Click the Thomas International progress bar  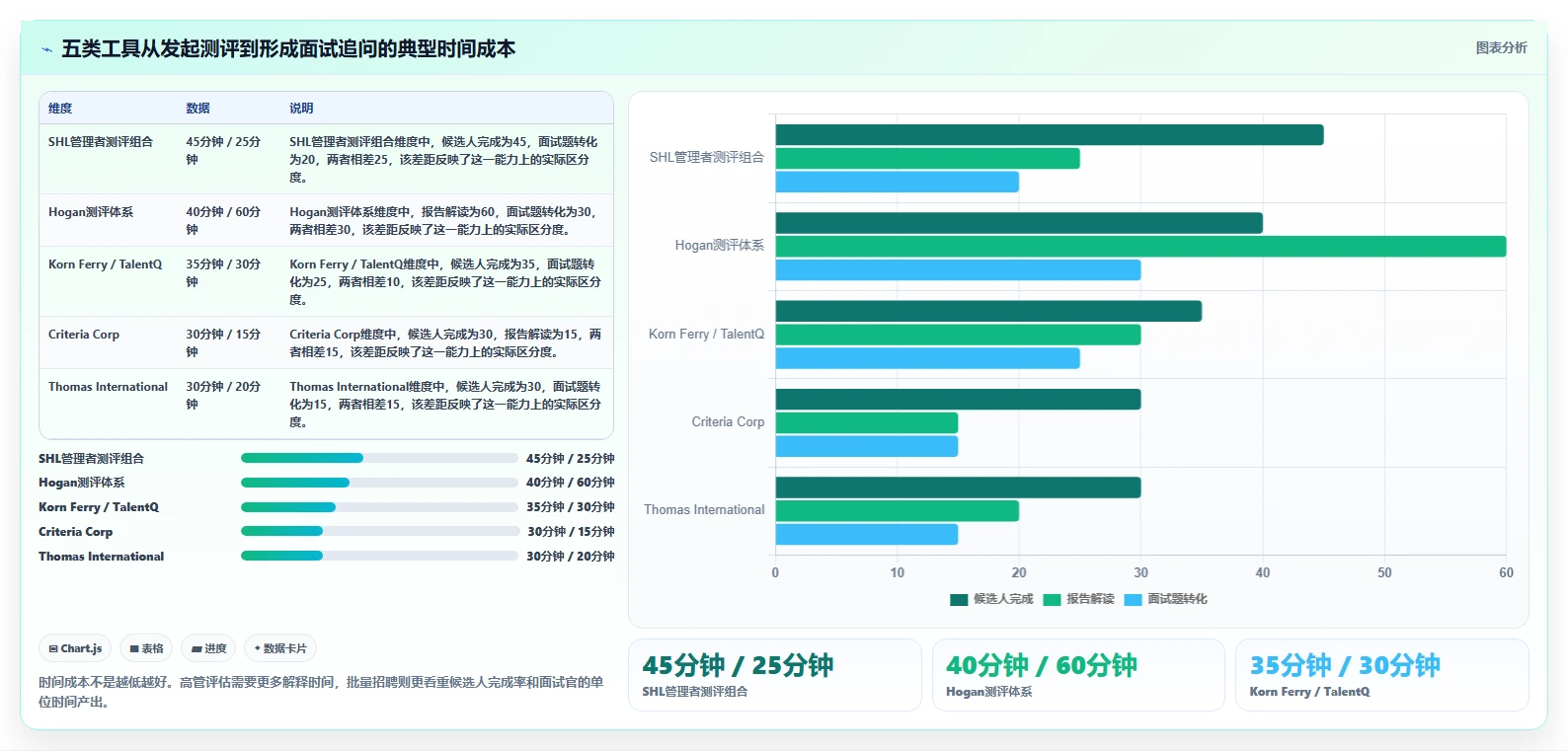pyautogui.click(x=379, y=556)
